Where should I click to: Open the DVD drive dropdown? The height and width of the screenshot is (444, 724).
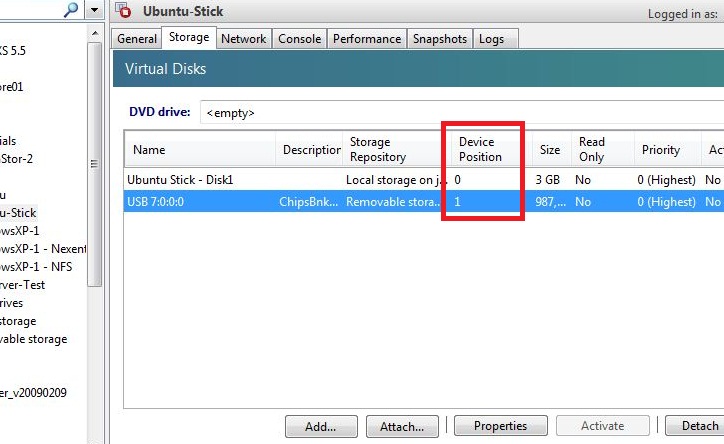pos(460,113)
